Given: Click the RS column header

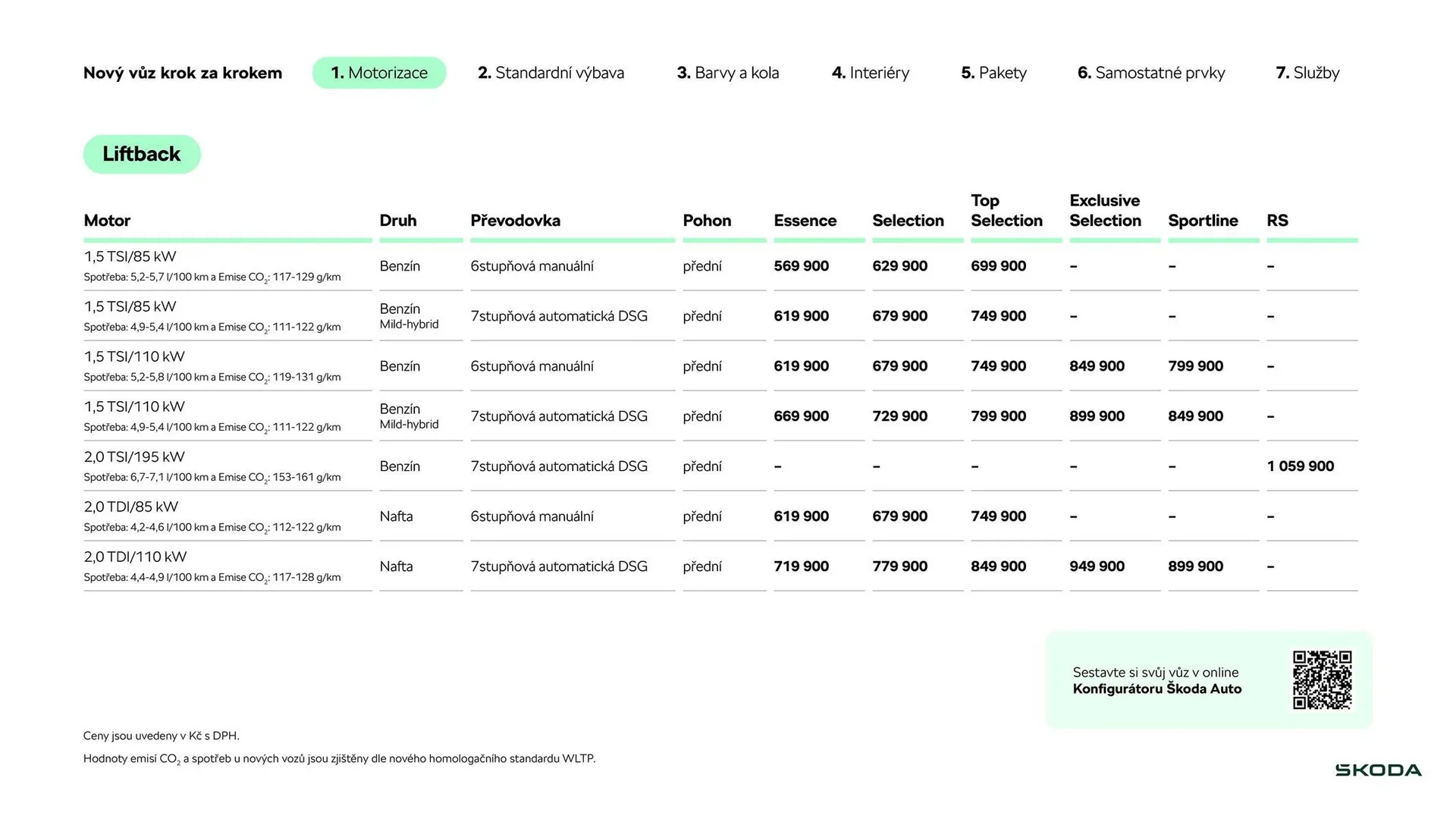Looking at the screenshot, I should pyautogui.click(x=1278, y=221).
